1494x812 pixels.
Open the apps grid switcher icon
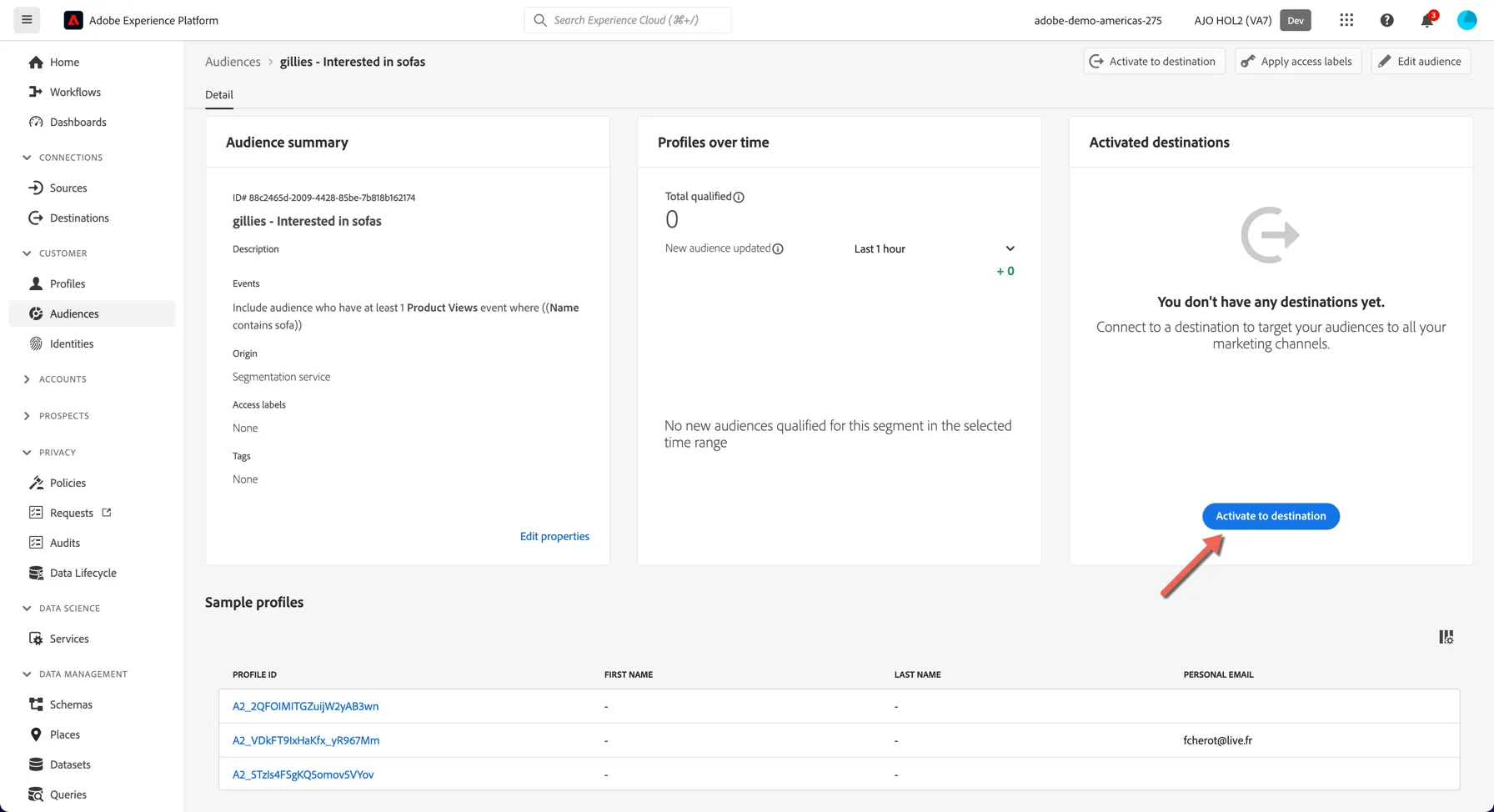click(1346, 20)
